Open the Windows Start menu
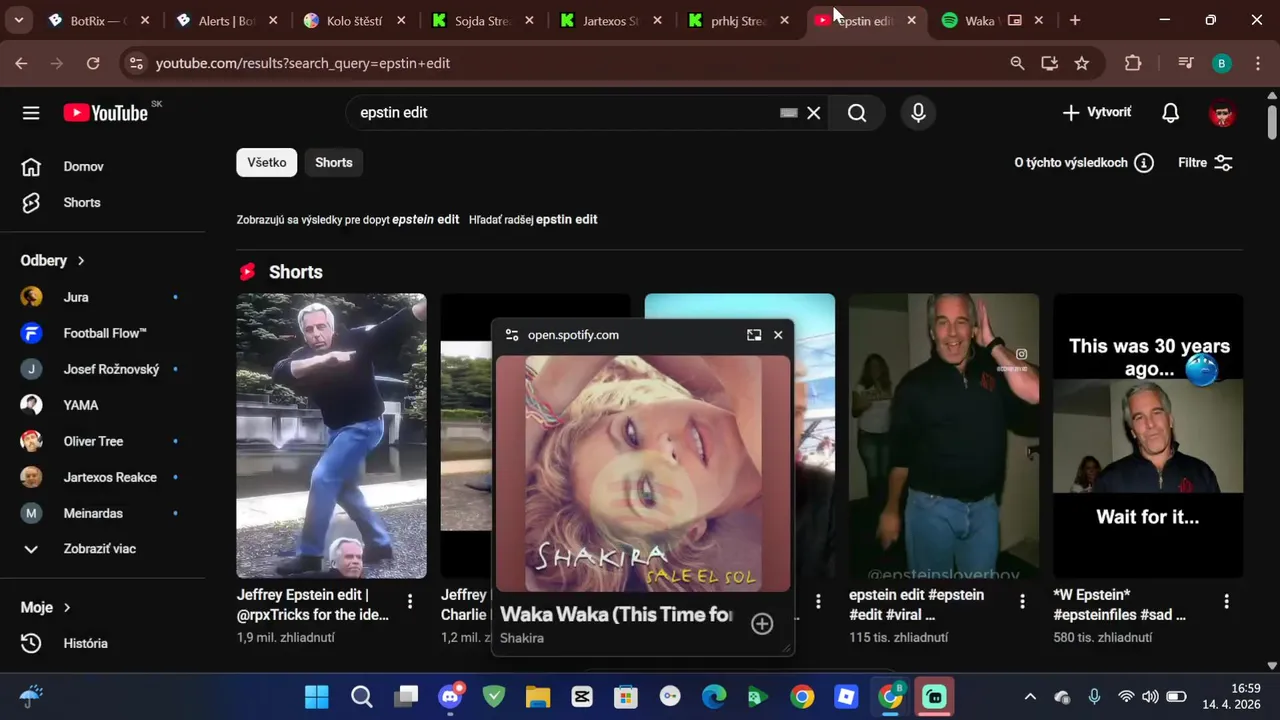The width and height of the screenshot is (1280, 720). (x=317, y=697)
